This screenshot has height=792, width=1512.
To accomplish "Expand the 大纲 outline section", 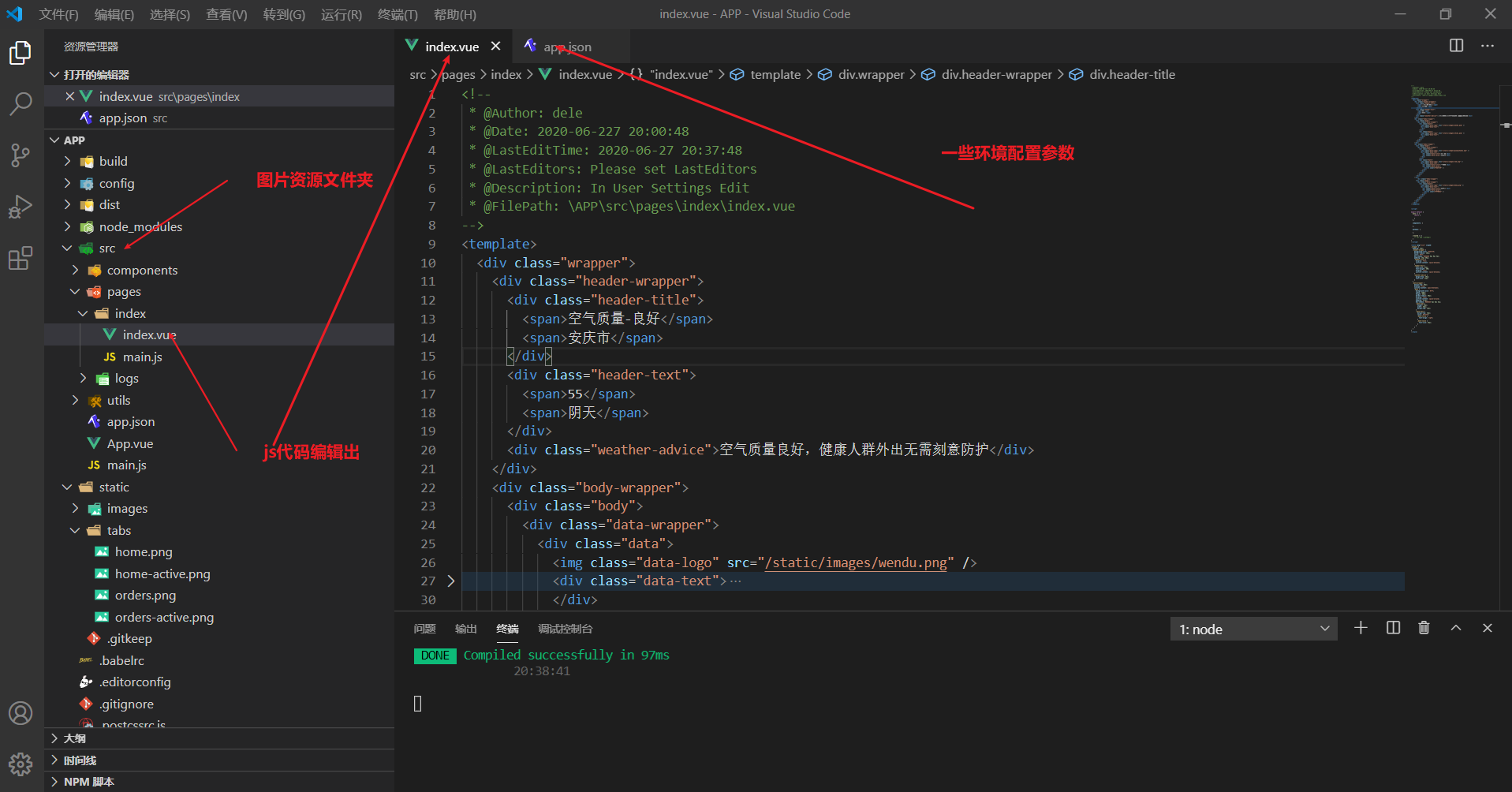I will point(219,738).
